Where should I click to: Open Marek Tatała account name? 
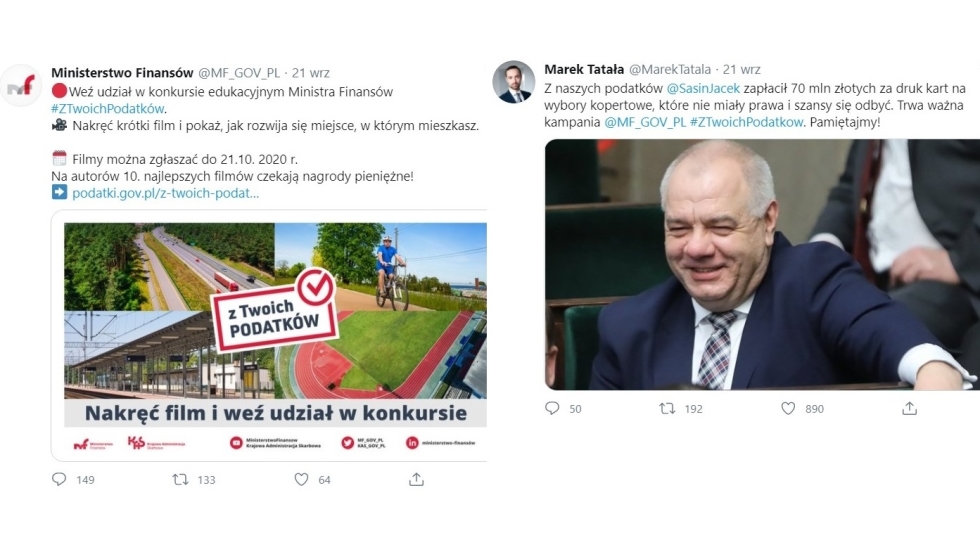584,69
